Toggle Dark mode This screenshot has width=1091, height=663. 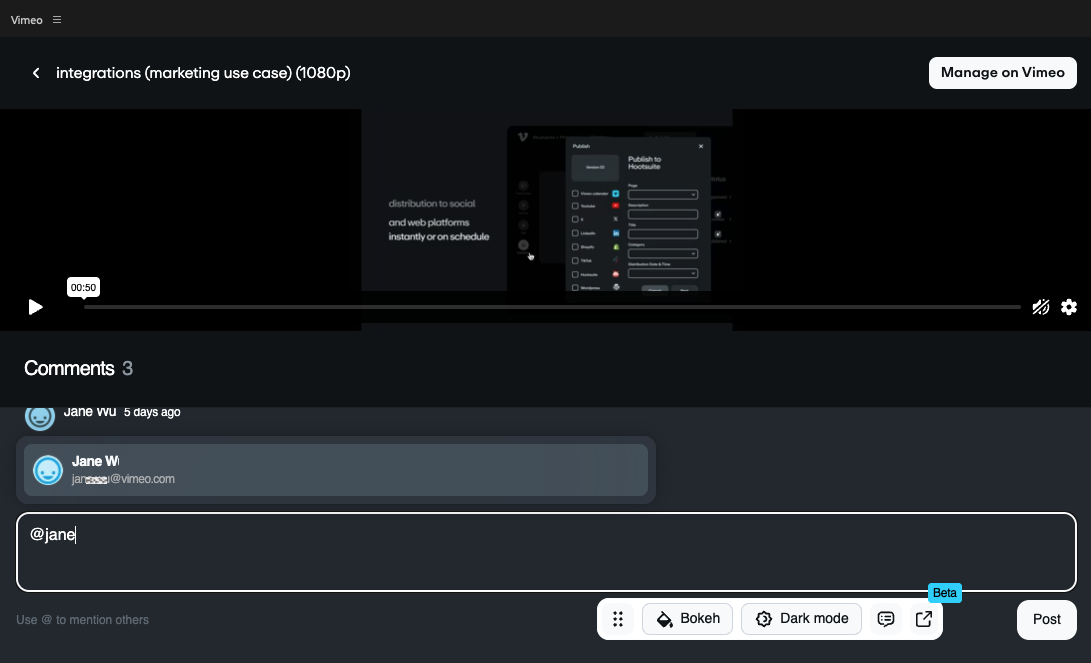coord(801,619)
